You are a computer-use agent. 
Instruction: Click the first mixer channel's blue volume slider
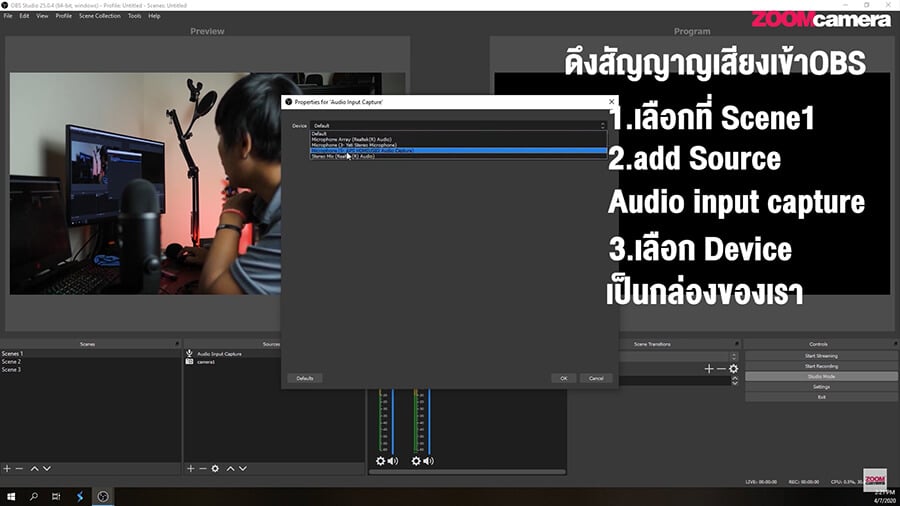[393, 422]
